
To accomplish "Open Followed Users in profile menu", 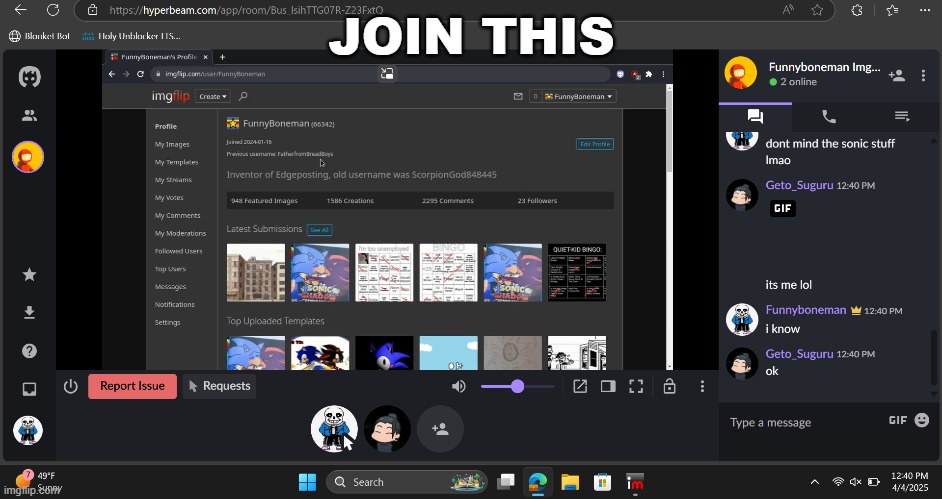I will (x=178, y=251).
